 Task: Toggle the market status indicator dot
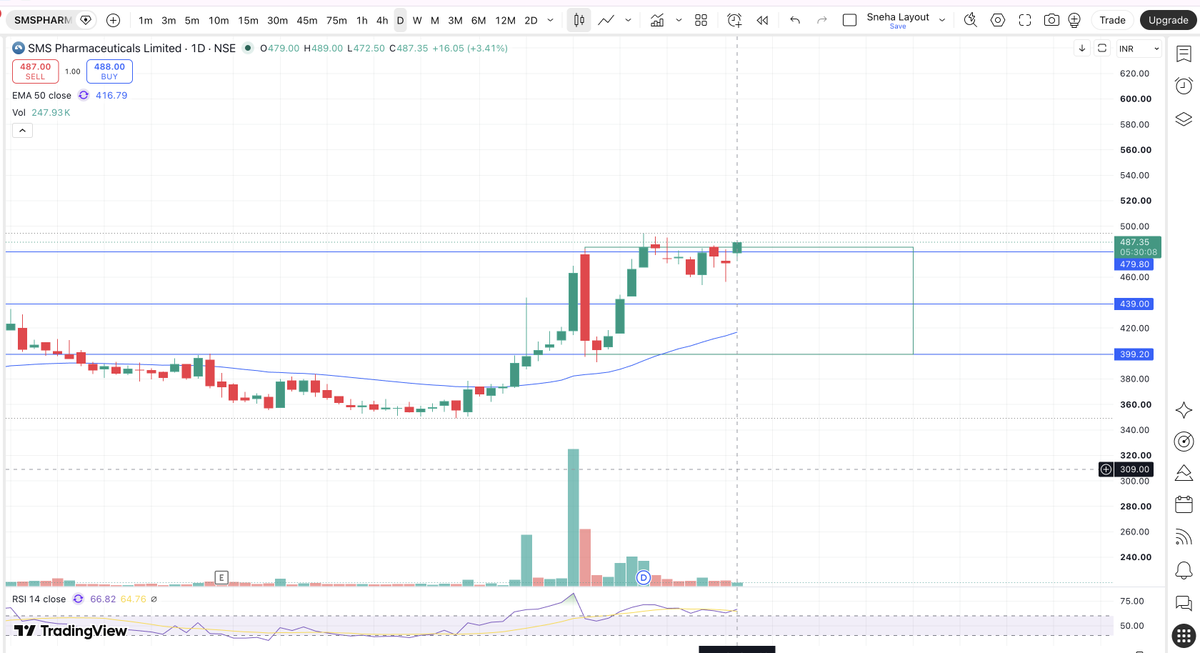(x=247, y=48)
